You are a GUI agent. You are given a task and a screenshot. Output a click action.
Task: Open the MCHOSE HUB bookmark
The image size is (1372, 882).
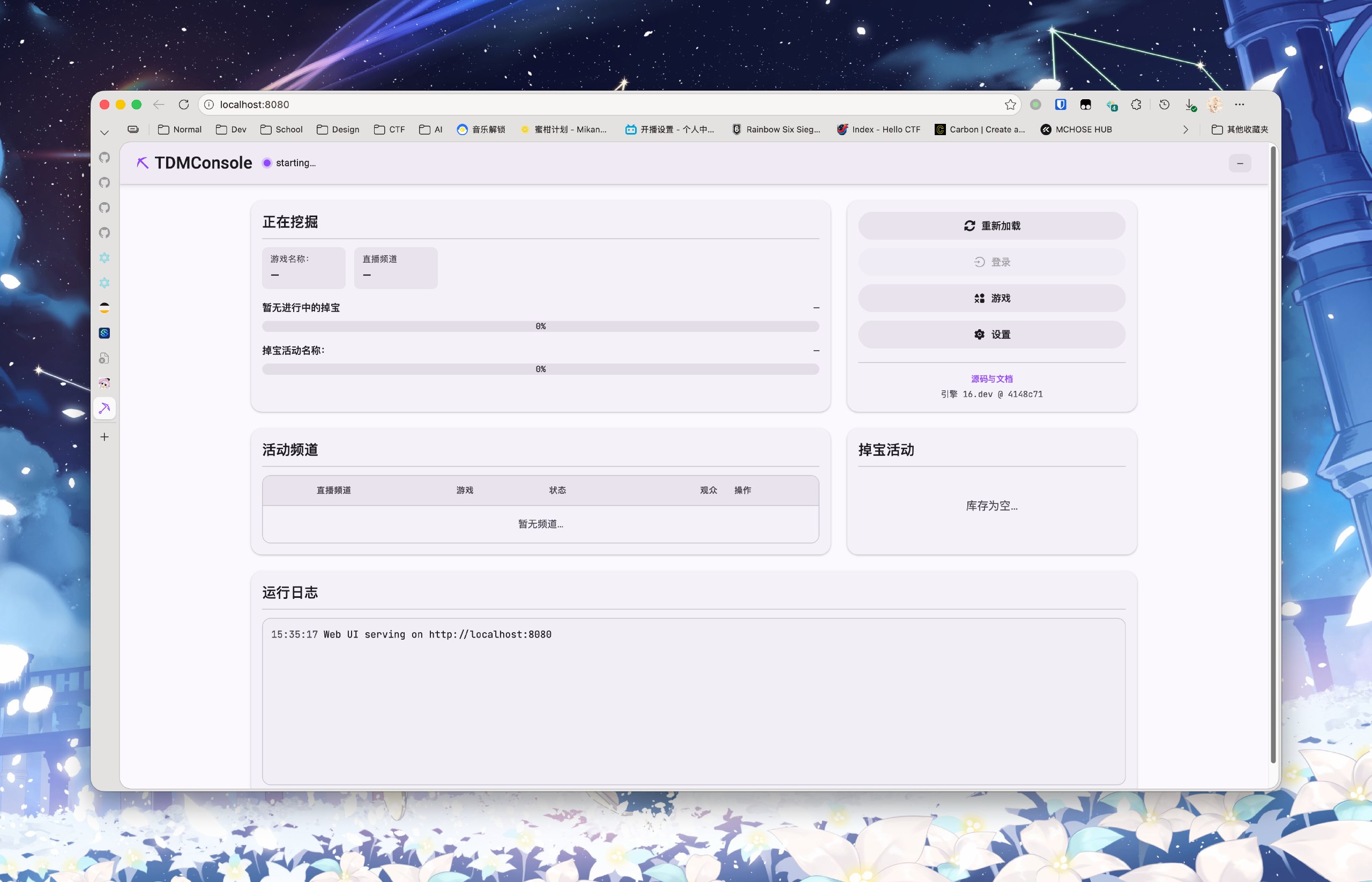1076,129
